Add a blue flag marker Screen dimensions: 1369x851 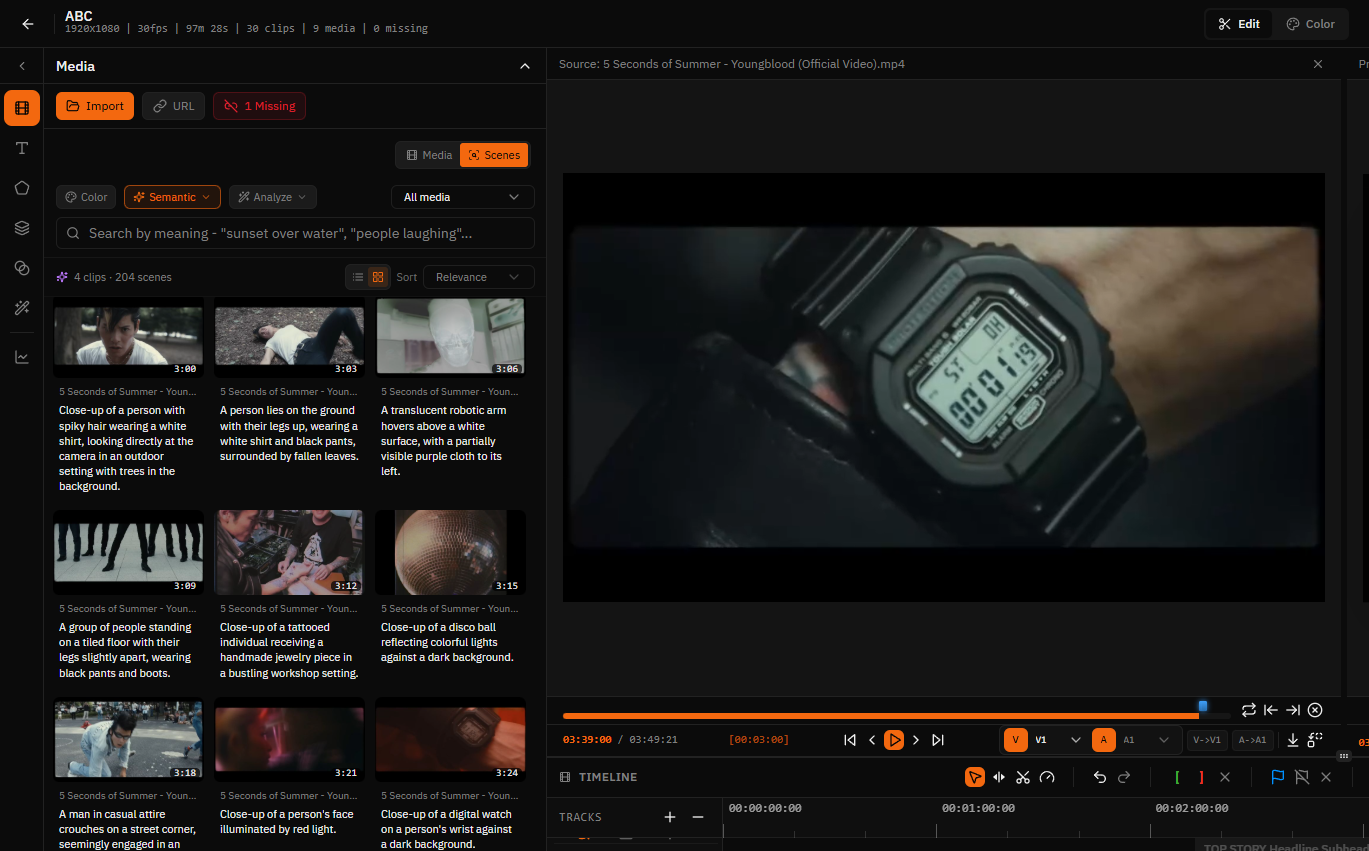click(x=1277, y=777)
